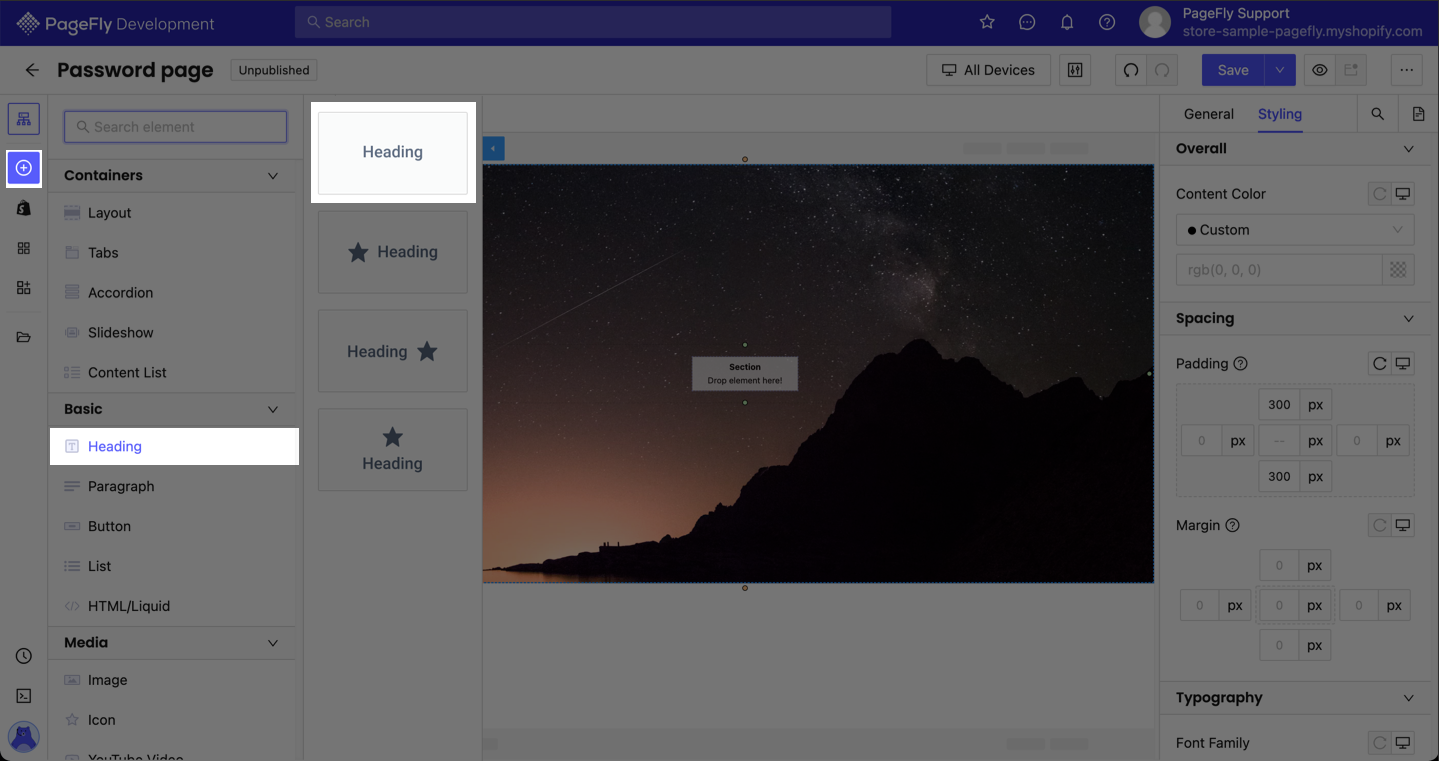Pick Heading preset with star above
Image resolution: width=1439 pixels, height=761 pixels.
click(393, 450)
